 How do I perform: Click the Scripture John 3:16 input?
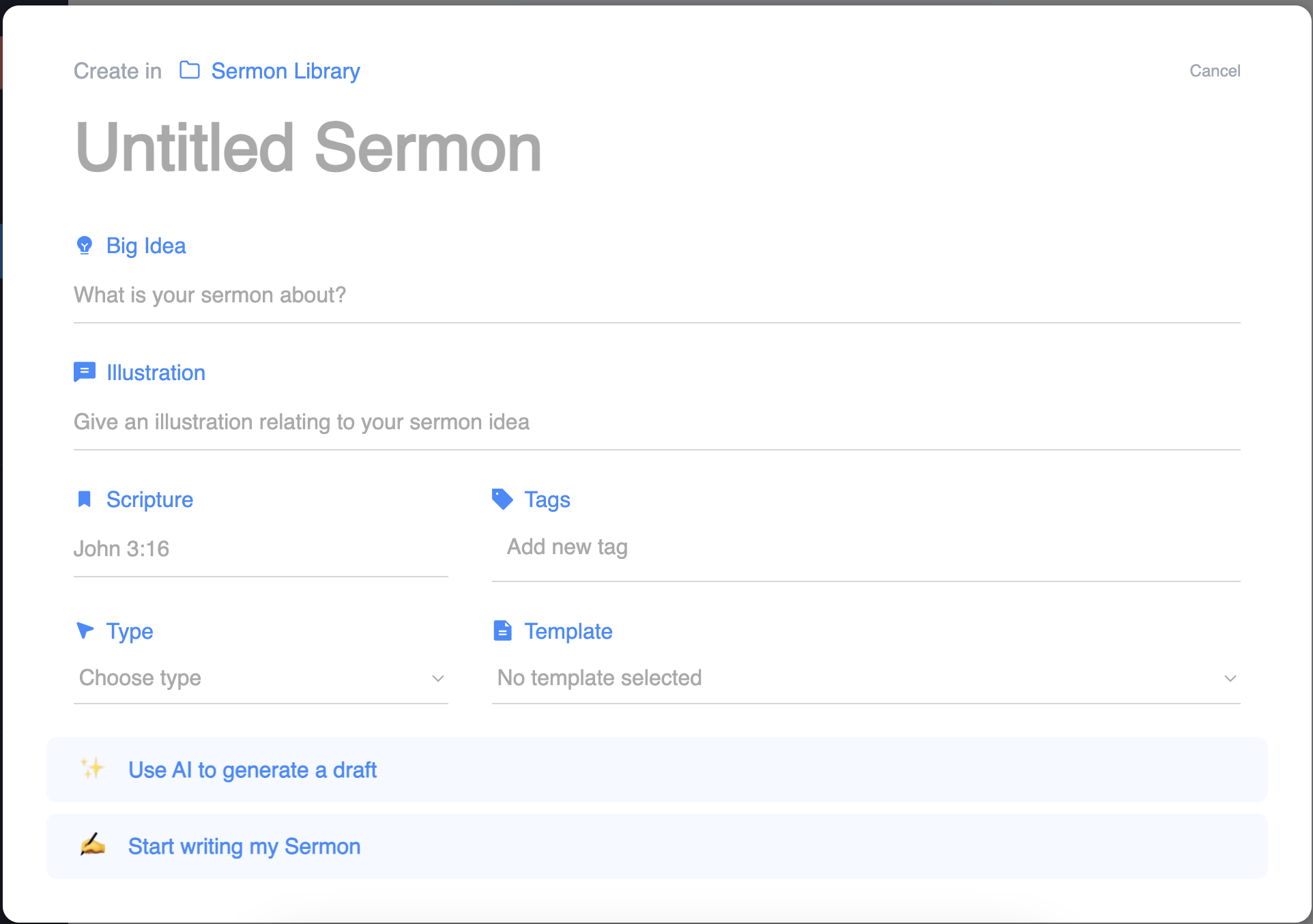tap(261, 547)
